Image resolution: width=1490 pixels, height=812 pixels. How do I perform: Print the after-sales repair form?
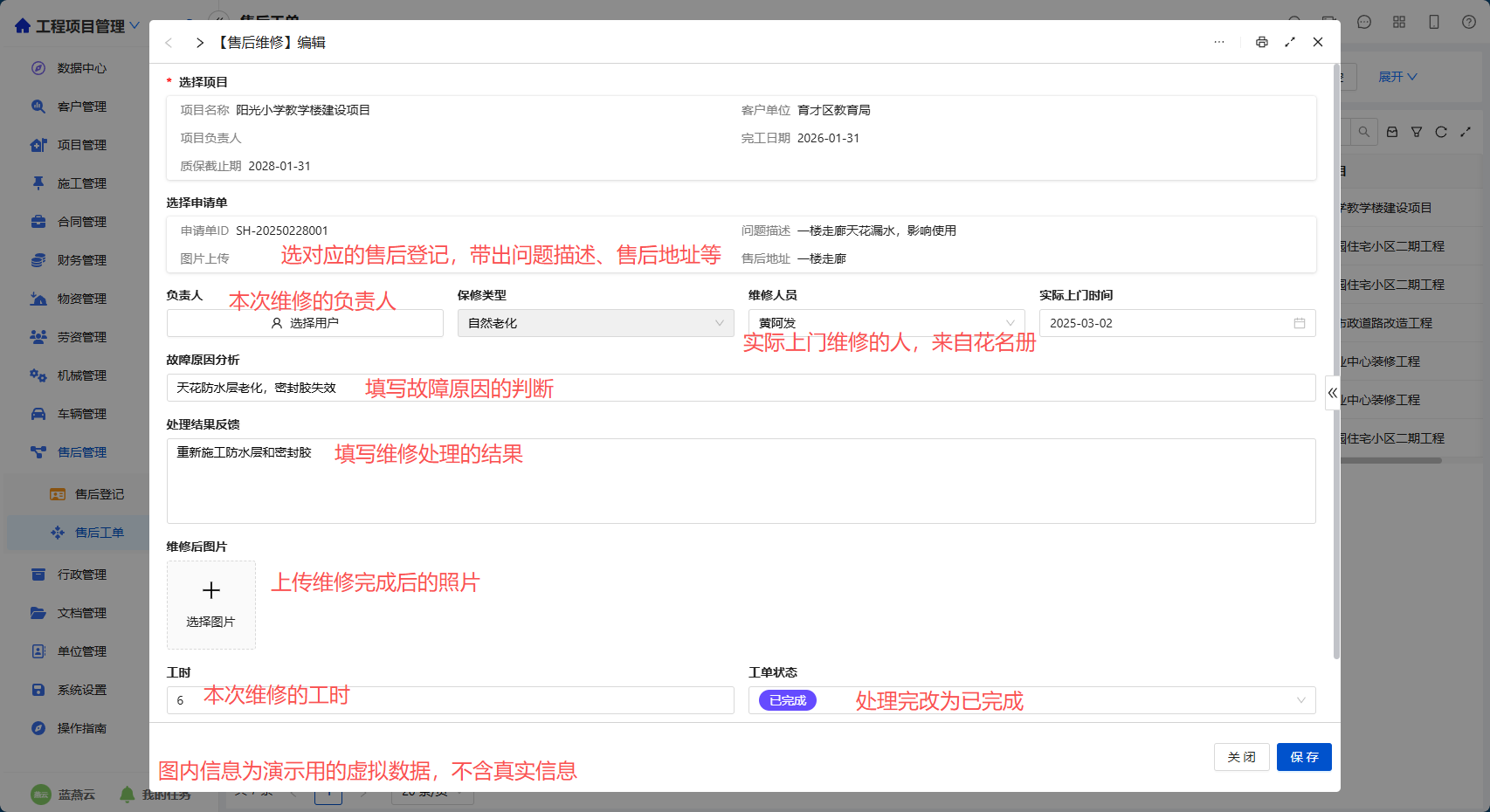(1261, 42)
